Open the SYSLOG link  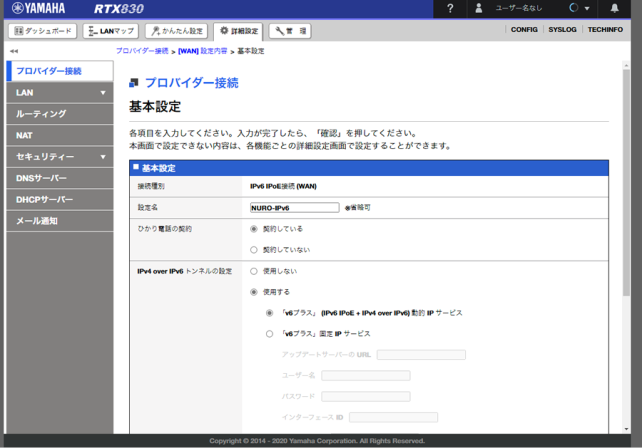coord(562,30)
